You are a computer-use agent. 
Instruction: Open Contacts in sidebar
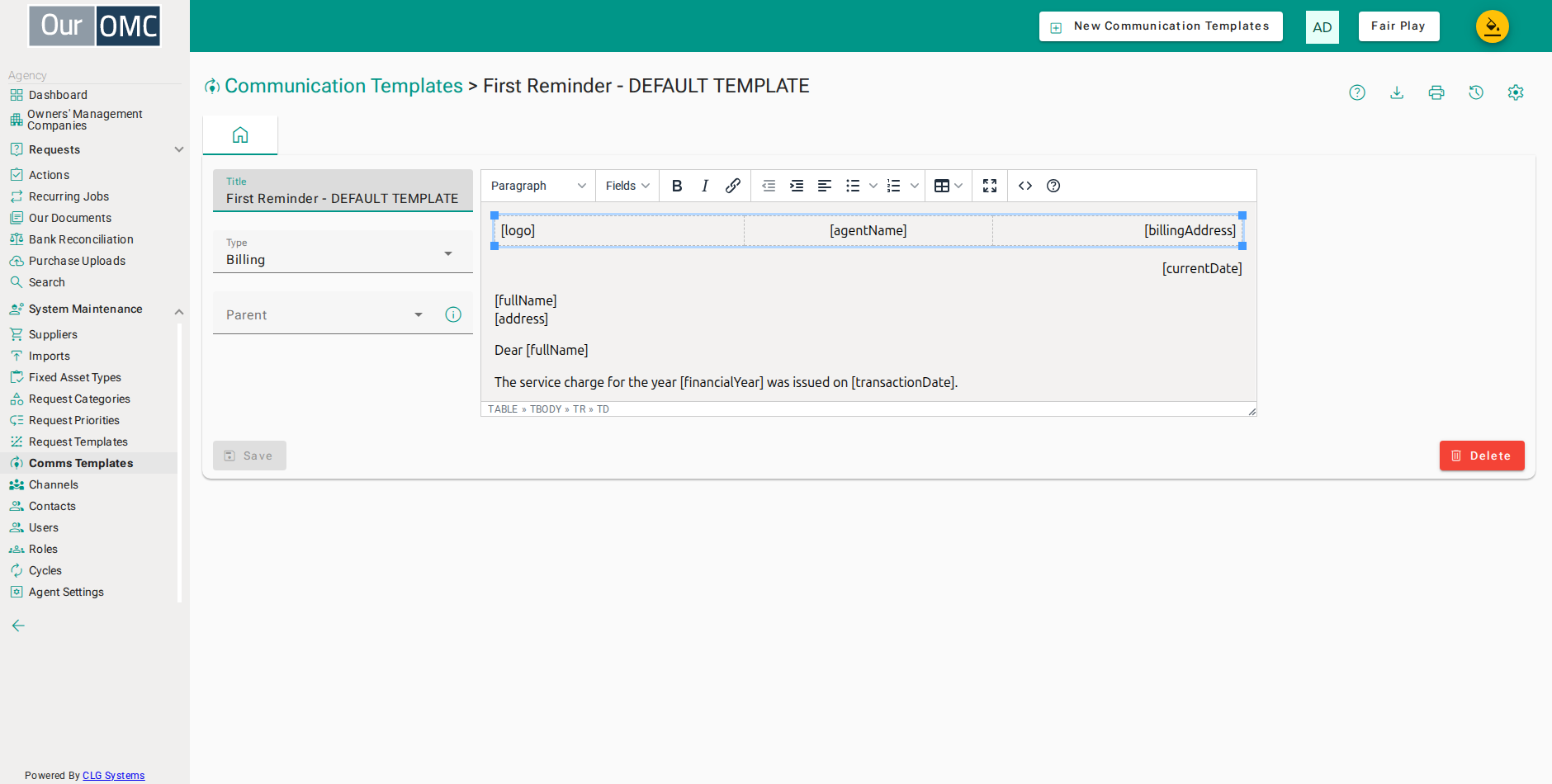(52, 506)
